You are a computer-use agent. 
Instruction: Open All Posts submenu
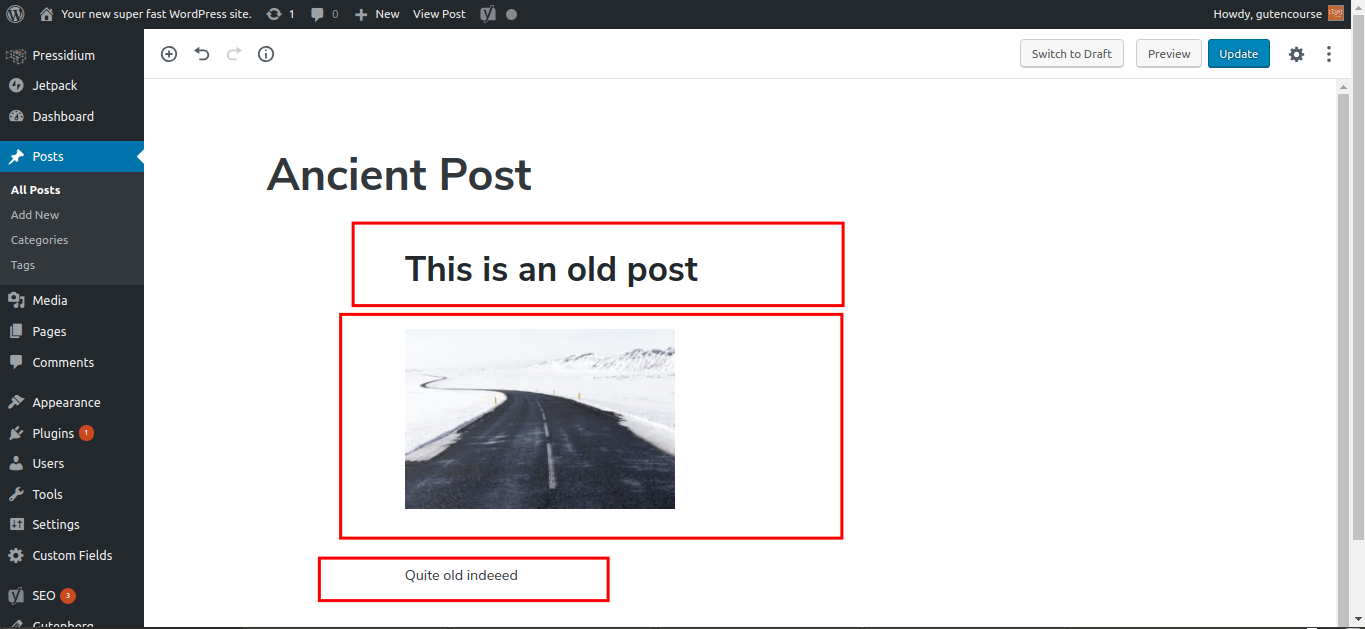pyautogui.click(x=35, y=190)
